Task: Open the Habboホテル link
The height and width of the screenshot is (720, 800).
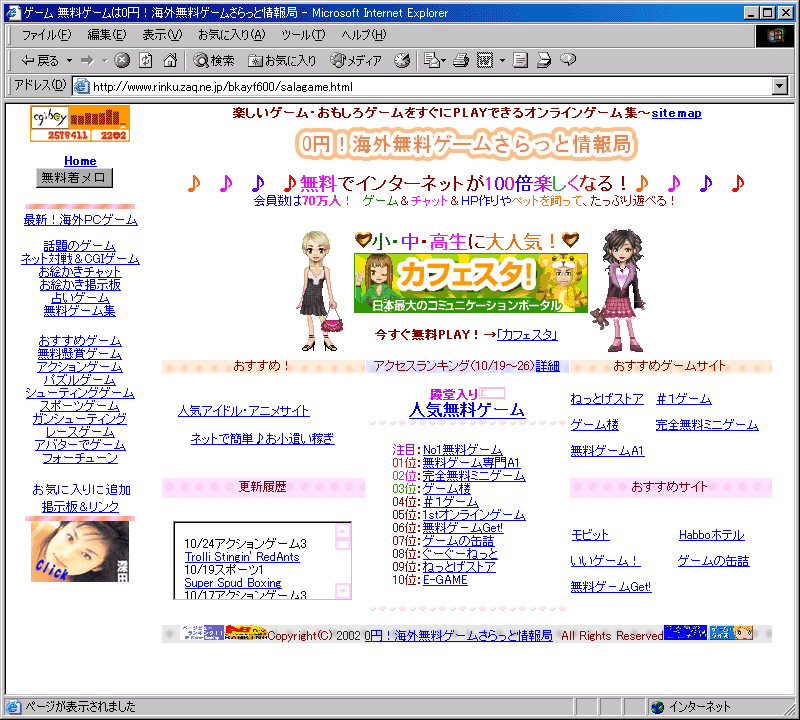Action: [712, 535]
